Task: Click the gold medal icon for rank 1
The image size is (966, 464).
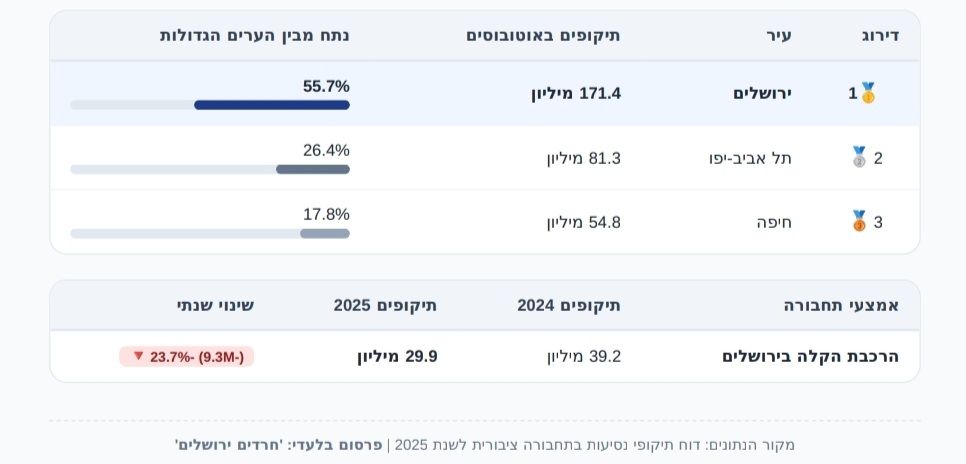Action: pos(868,93)
